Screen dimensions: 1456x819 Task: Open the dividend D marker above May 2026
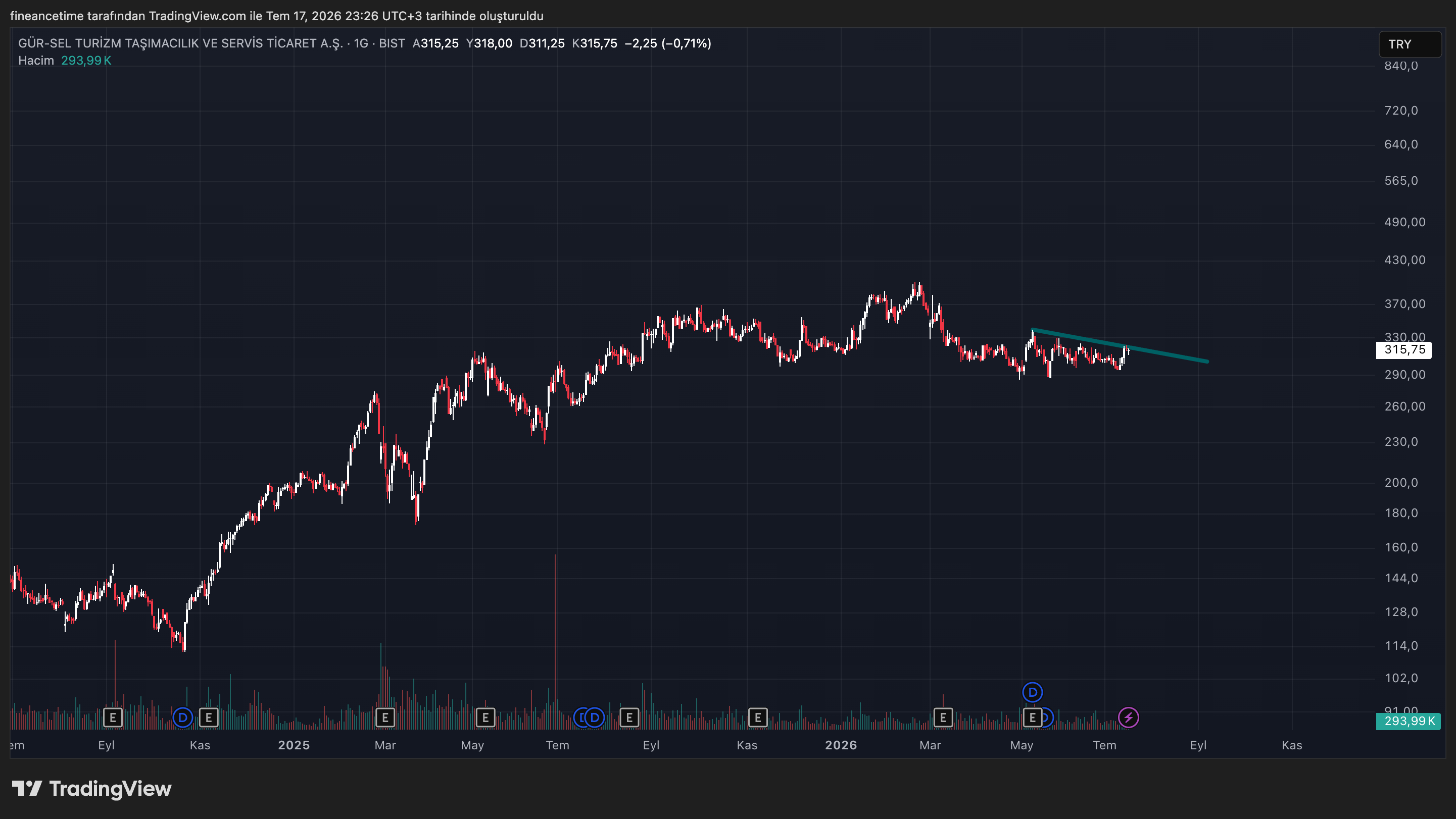pyautogui.click(x=1032, y=692)
